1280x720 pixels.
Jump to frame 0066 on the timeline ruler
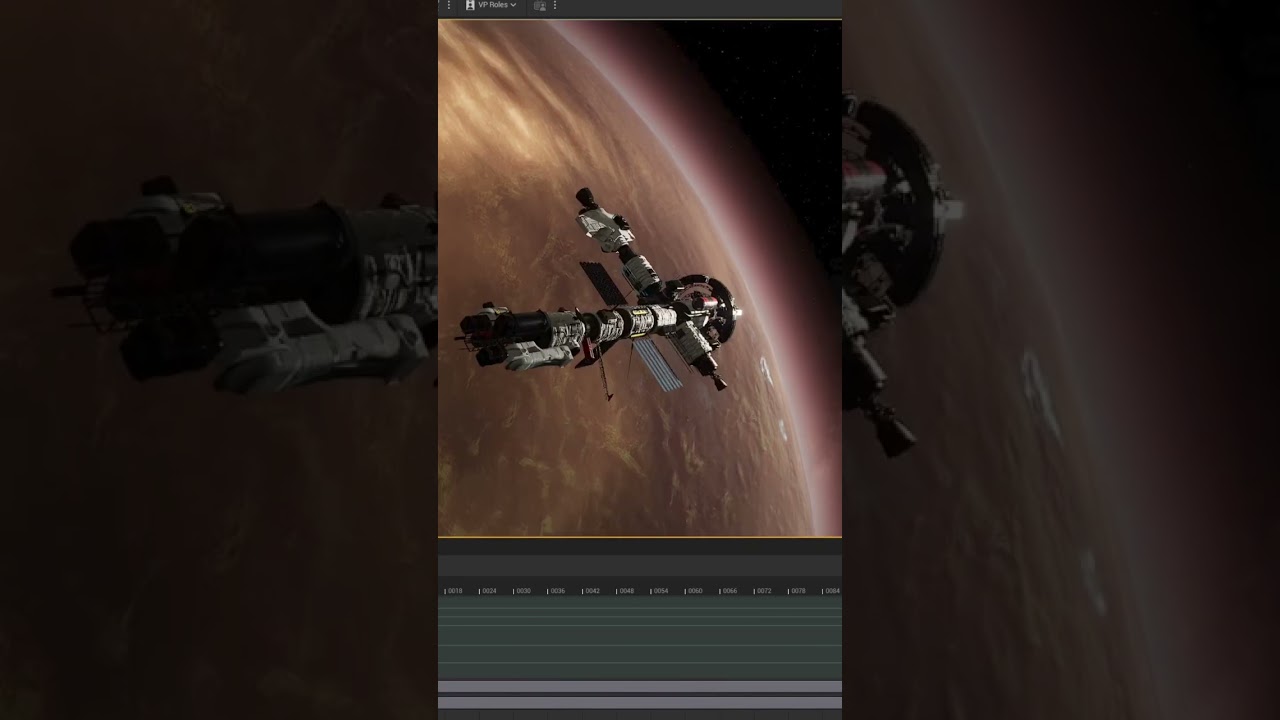pyautogui.click(x=730, y=591)
